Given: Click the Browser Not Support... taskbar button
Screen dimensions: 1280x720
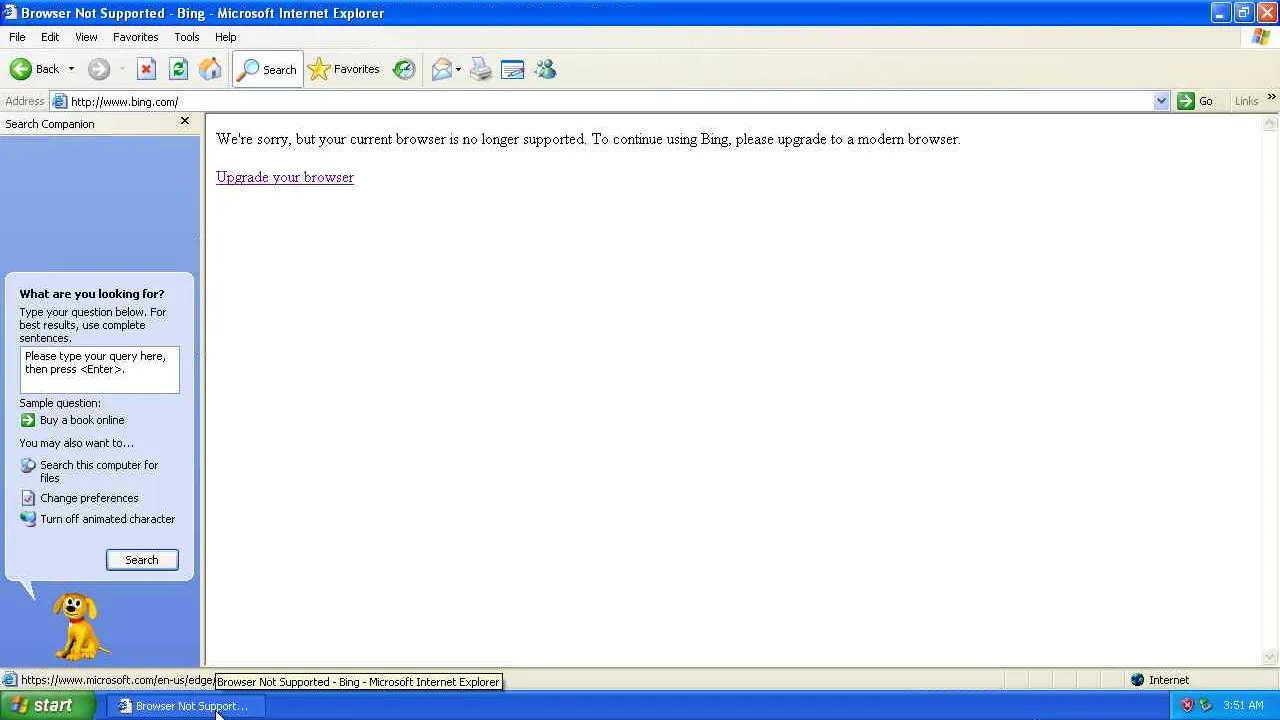Looking at the screenshot, I should [x=186, y=706].
